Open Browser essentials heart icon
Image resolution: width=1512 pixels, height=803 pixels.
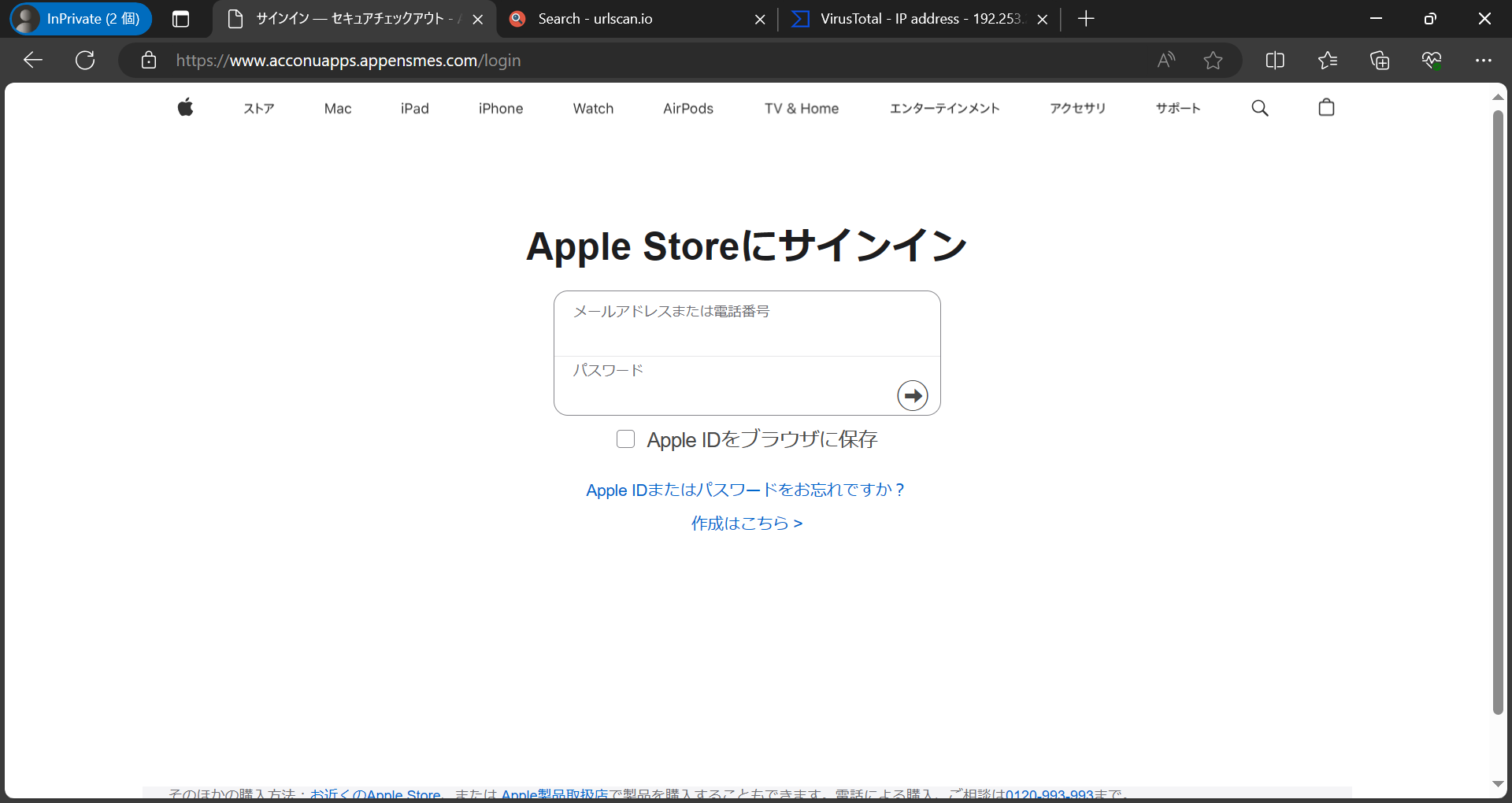(1432, 60)
